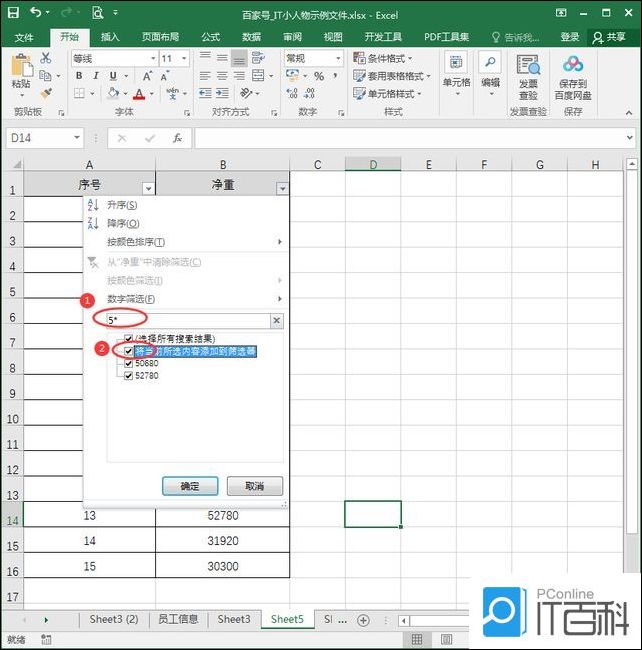This screenshot has width=642, height=650.
Task: Increase font size with larger A icon
Action: tap(148, 76)
